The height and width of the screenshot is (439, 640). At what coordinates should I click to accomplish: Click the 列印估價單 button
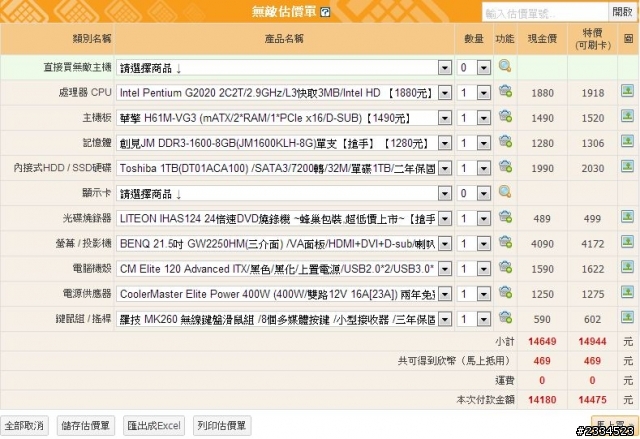point(222,426)
